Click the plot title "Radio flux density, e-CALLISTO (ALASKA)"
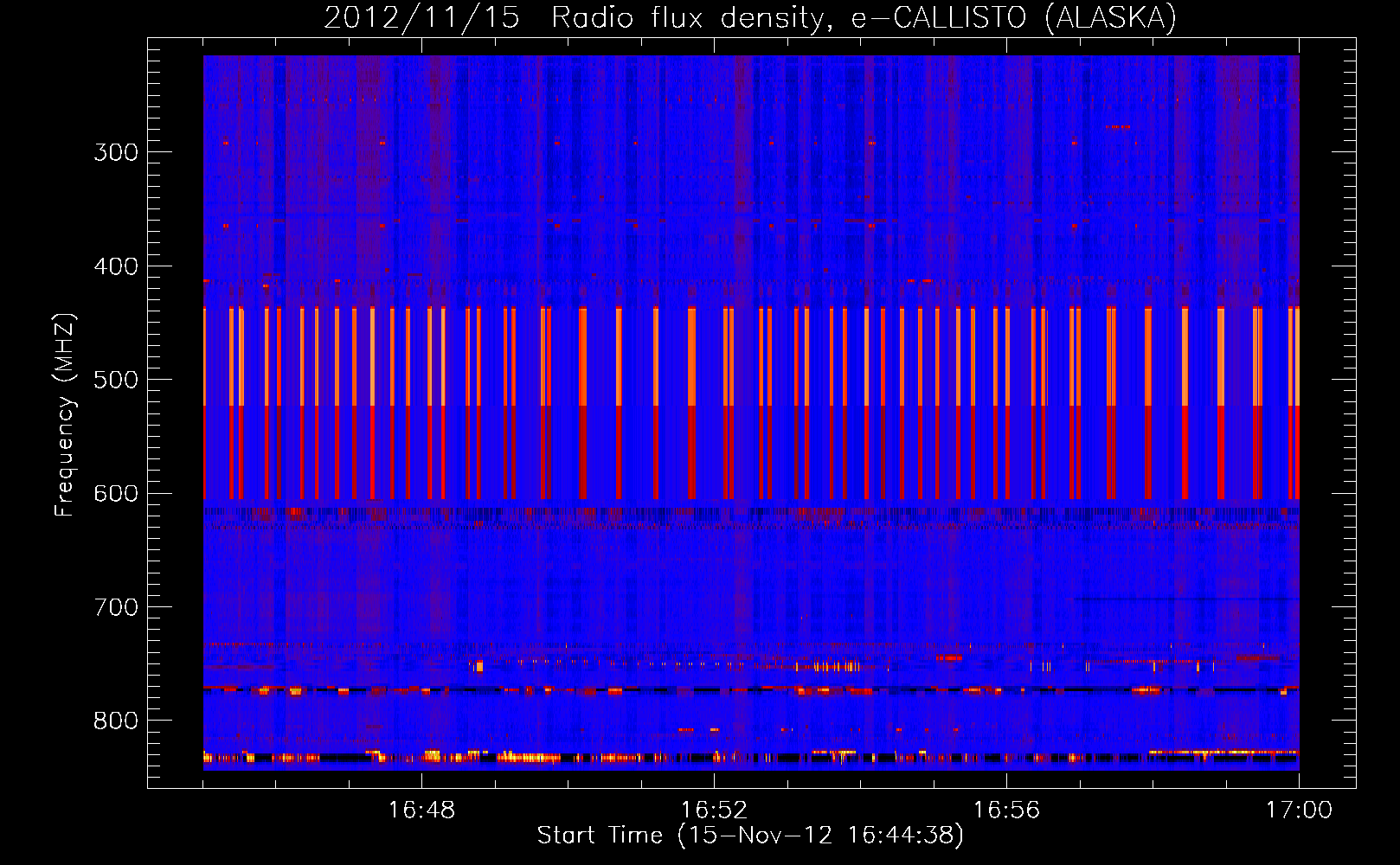Viewport: 1400px width, 865px height. pos(864,18)
